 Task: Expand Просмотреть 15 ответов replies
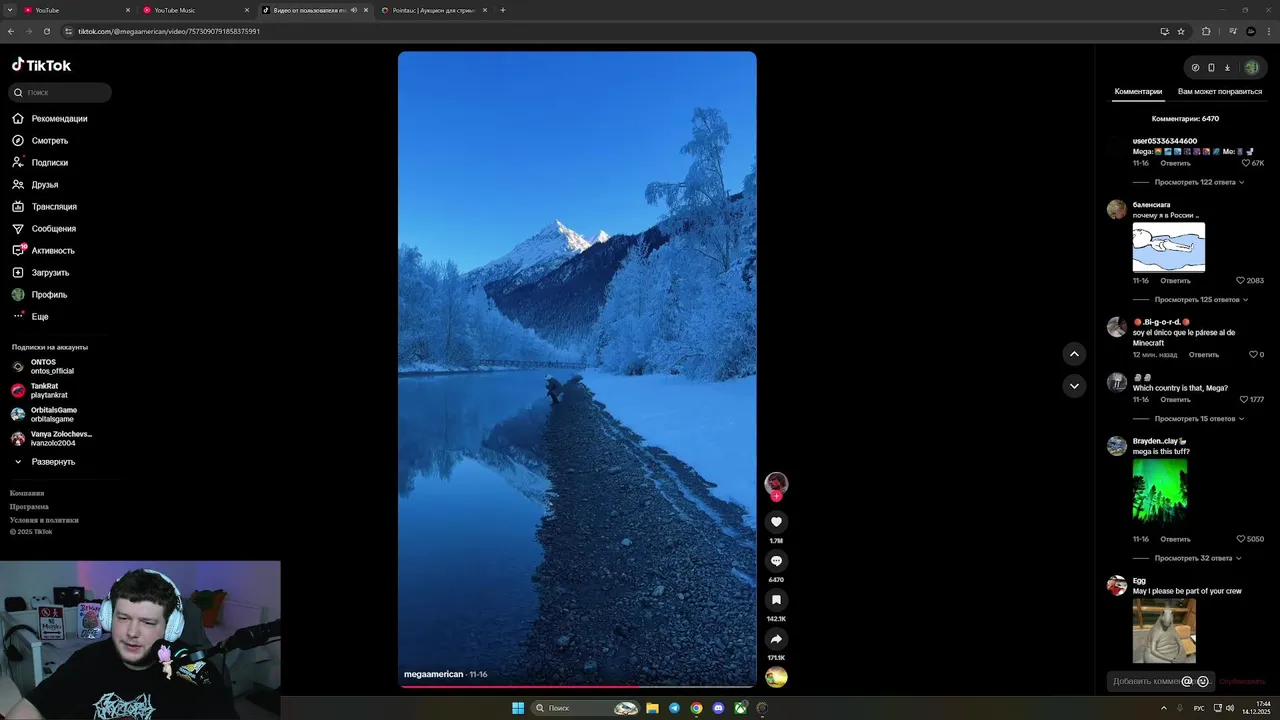(1199, 418)
